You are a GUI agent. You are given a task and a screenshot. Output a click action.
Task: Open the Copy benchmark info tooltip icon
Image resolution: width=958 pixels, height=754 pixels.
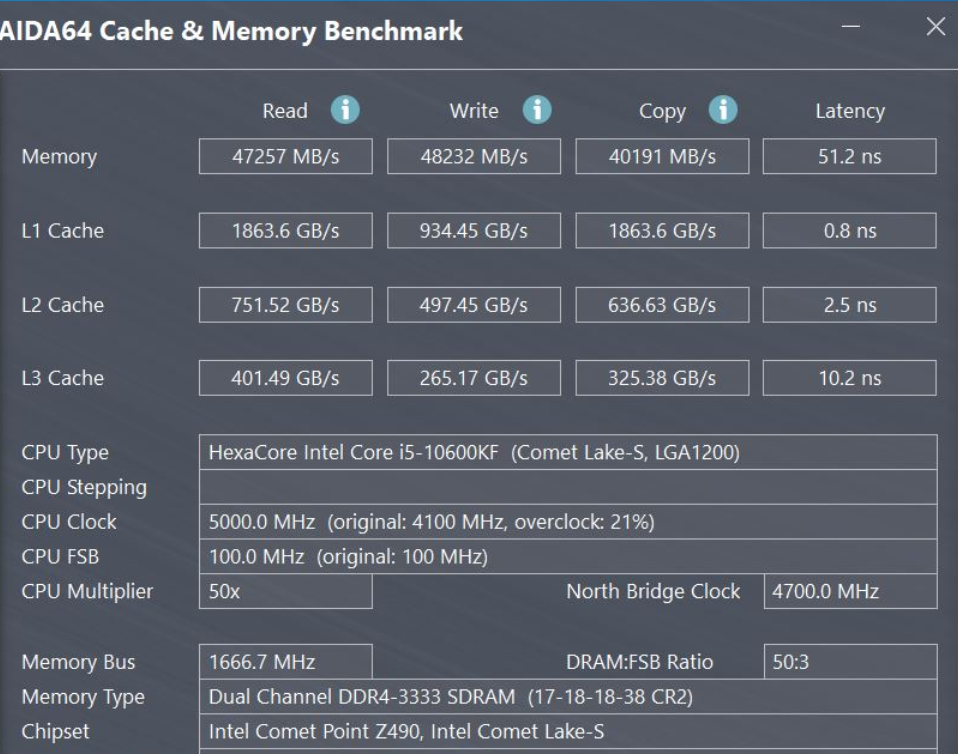722,110
